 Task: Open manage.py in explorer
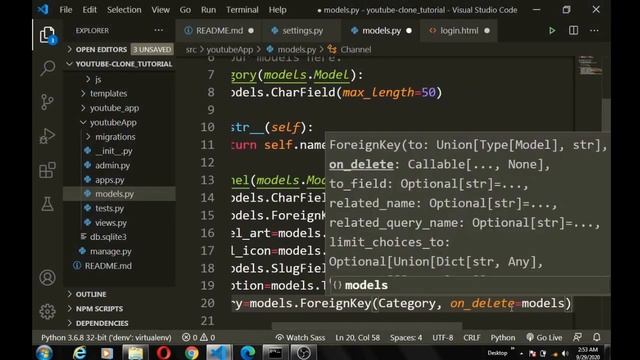tap(111, 251)
